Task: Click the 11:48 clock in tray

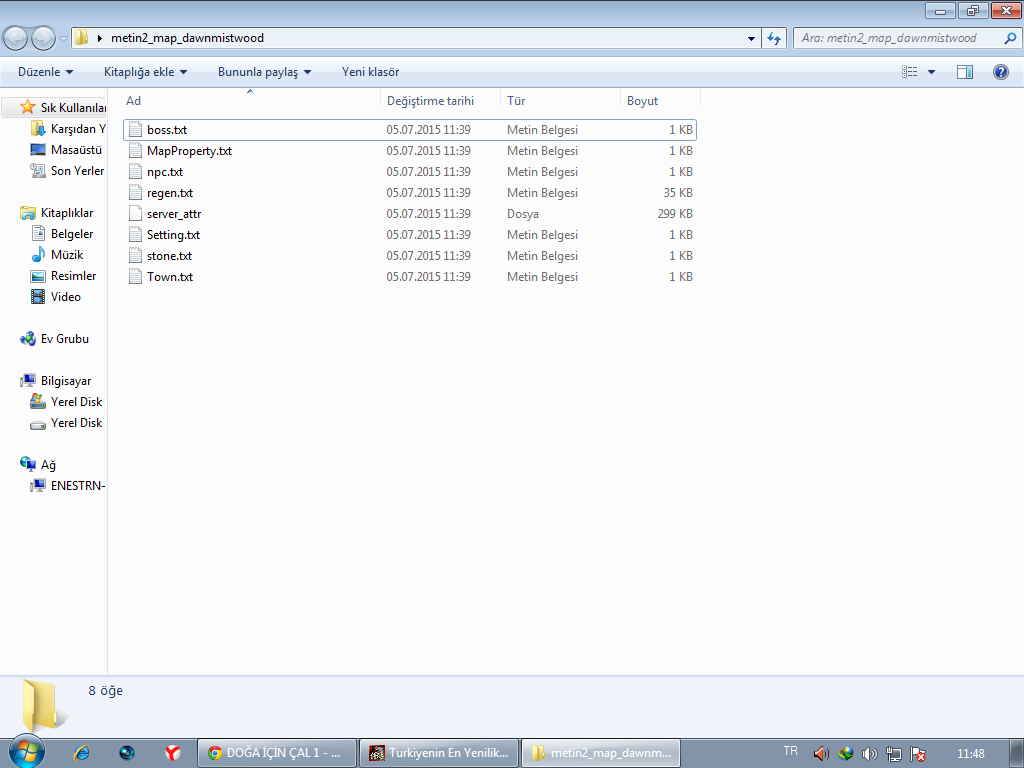Action: [x=970, y=754]
